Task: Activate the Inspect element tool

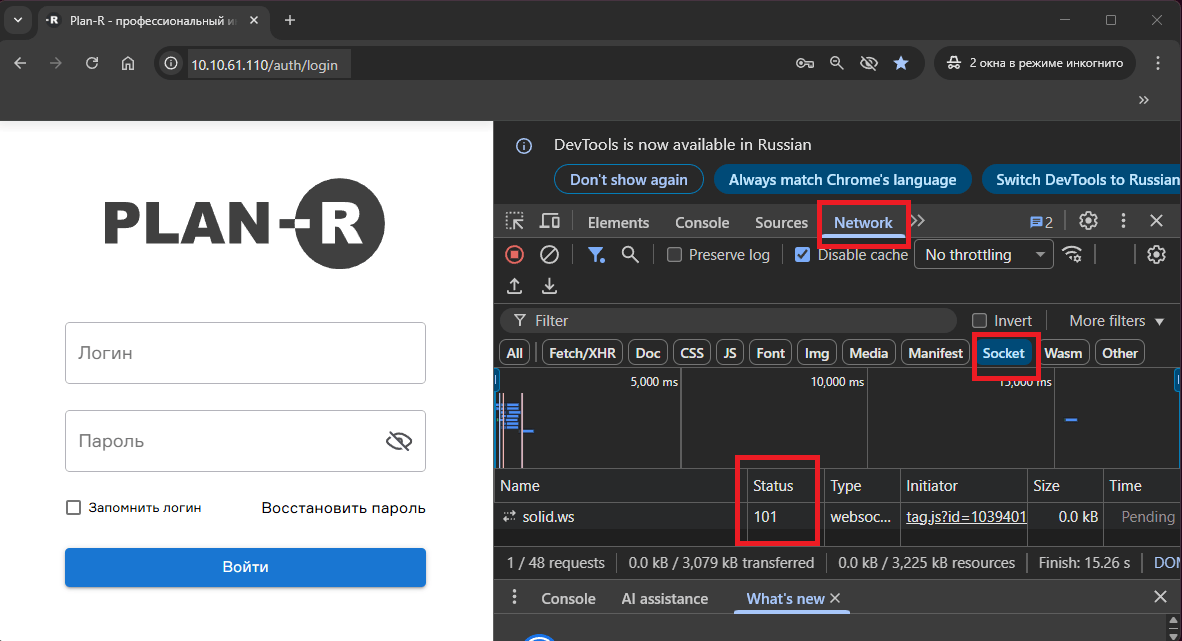Action: pyautogui.click(x=514, y=221)
